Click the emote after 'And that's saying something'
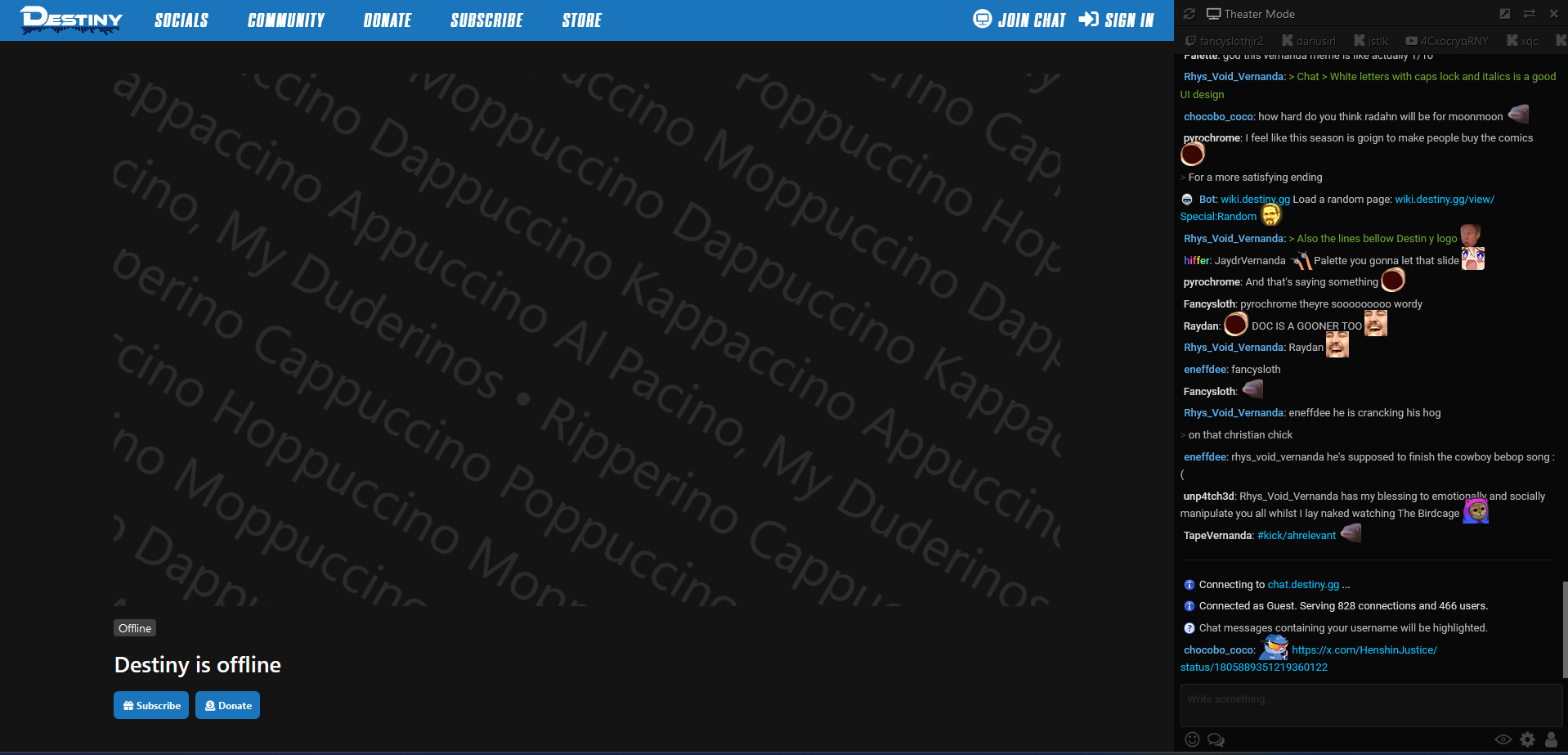Viewport: 1568px width, 755px height. tap(1393, 281)
